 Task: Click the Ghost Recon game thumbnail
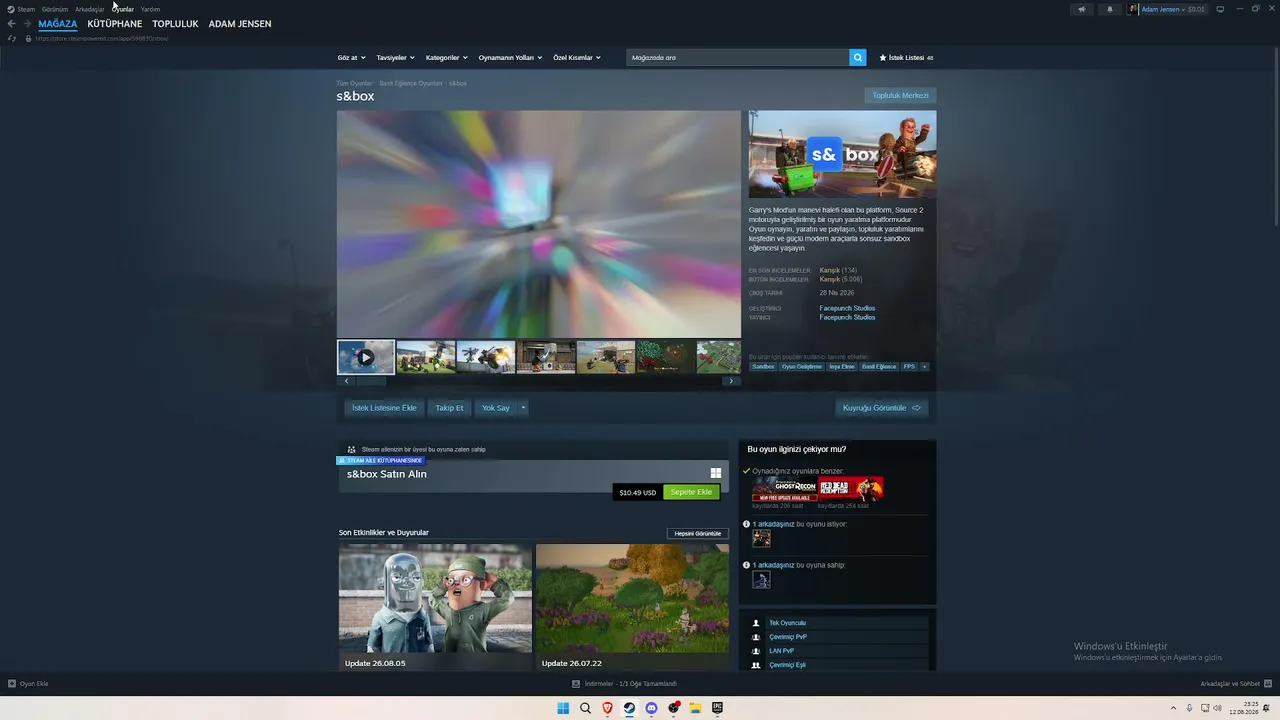pos(785,489)
